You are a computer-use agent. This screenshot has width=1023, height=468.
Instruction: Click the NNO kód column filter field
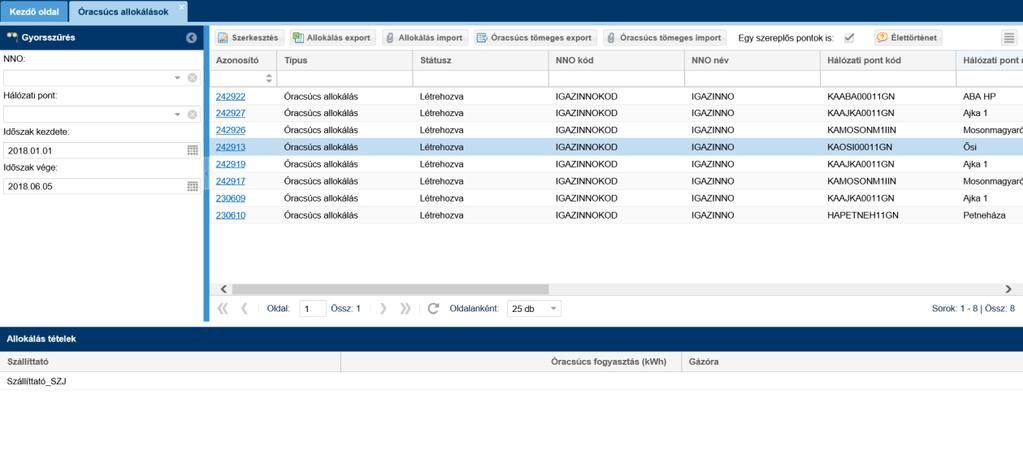617,78
